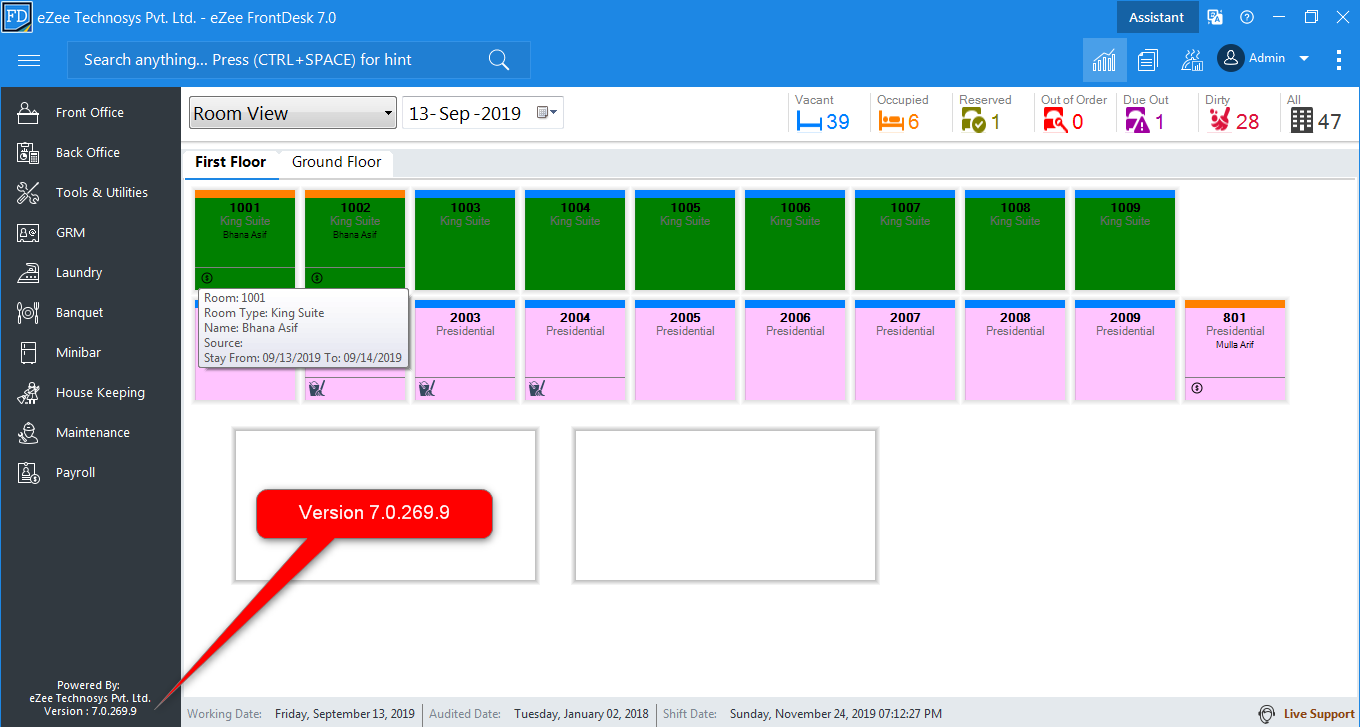Click the Payroll document icon

[x=28, y=473]
